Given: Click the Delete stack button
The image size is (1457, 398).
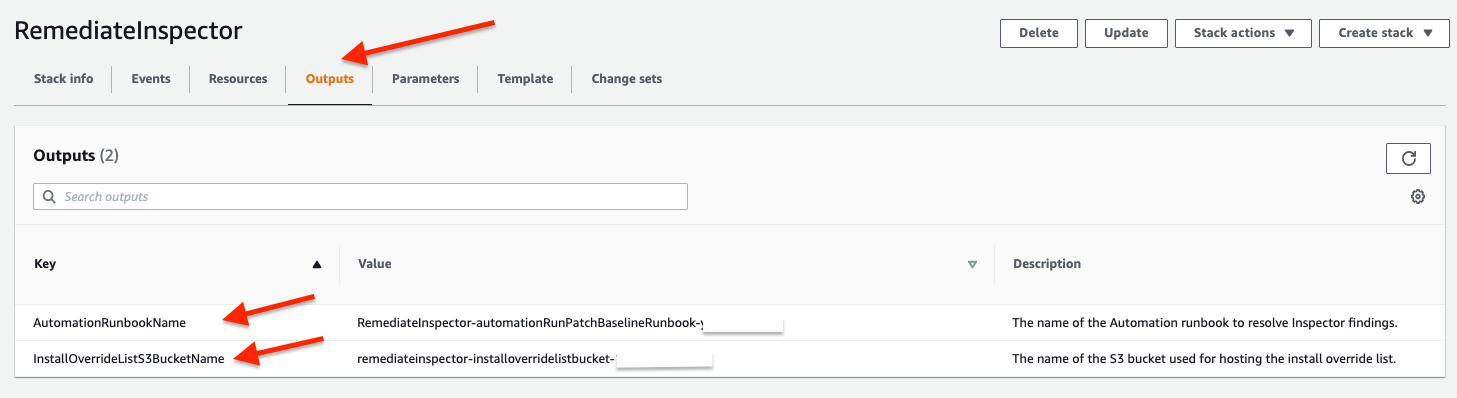Looking at the screenshot, I should 1038,33.
